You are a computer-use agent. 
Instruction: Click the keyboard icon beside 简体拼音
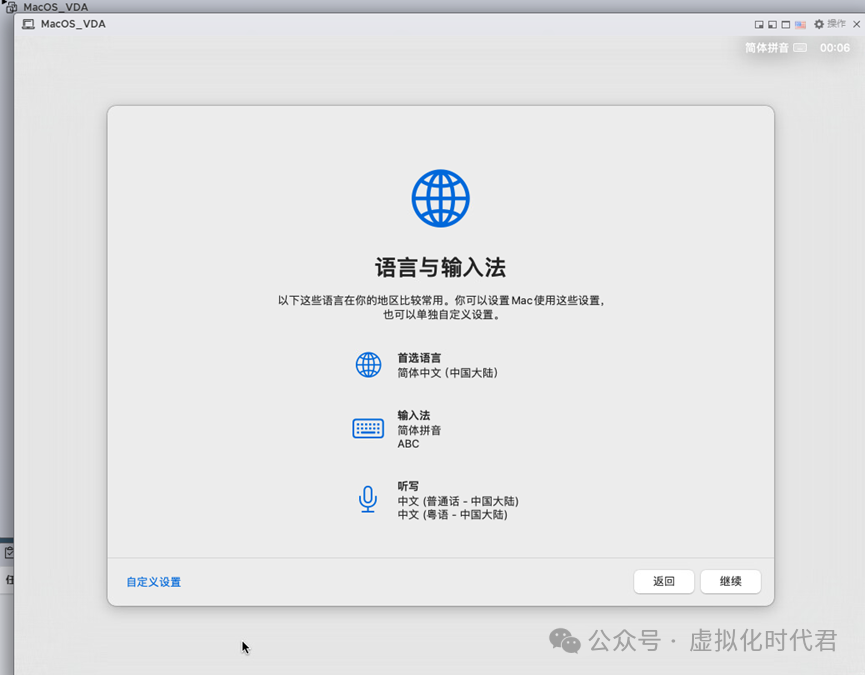[x=800, y=48]
